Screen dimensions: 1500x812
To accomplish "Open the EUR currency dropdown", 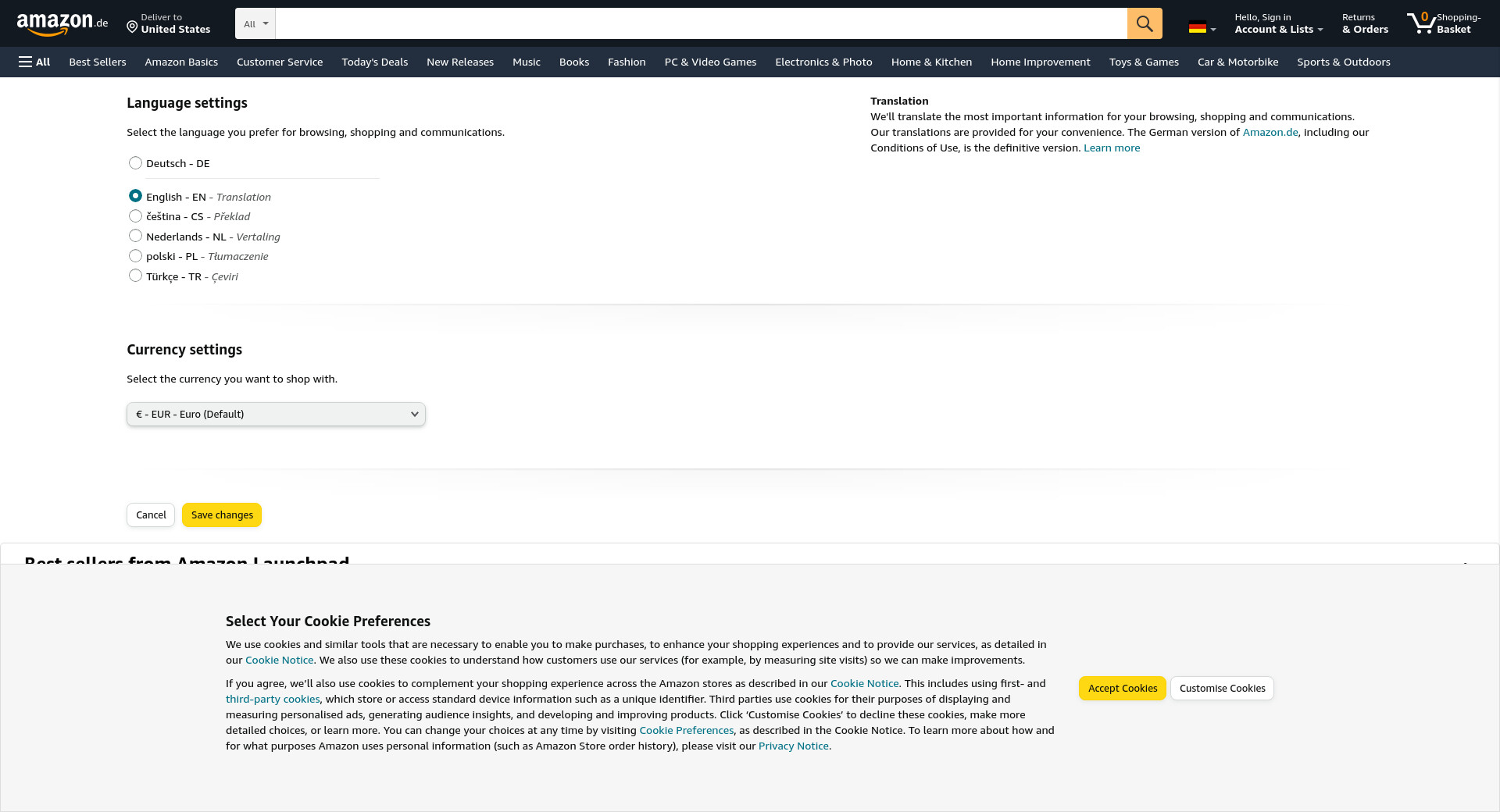I will coord(276,414).
